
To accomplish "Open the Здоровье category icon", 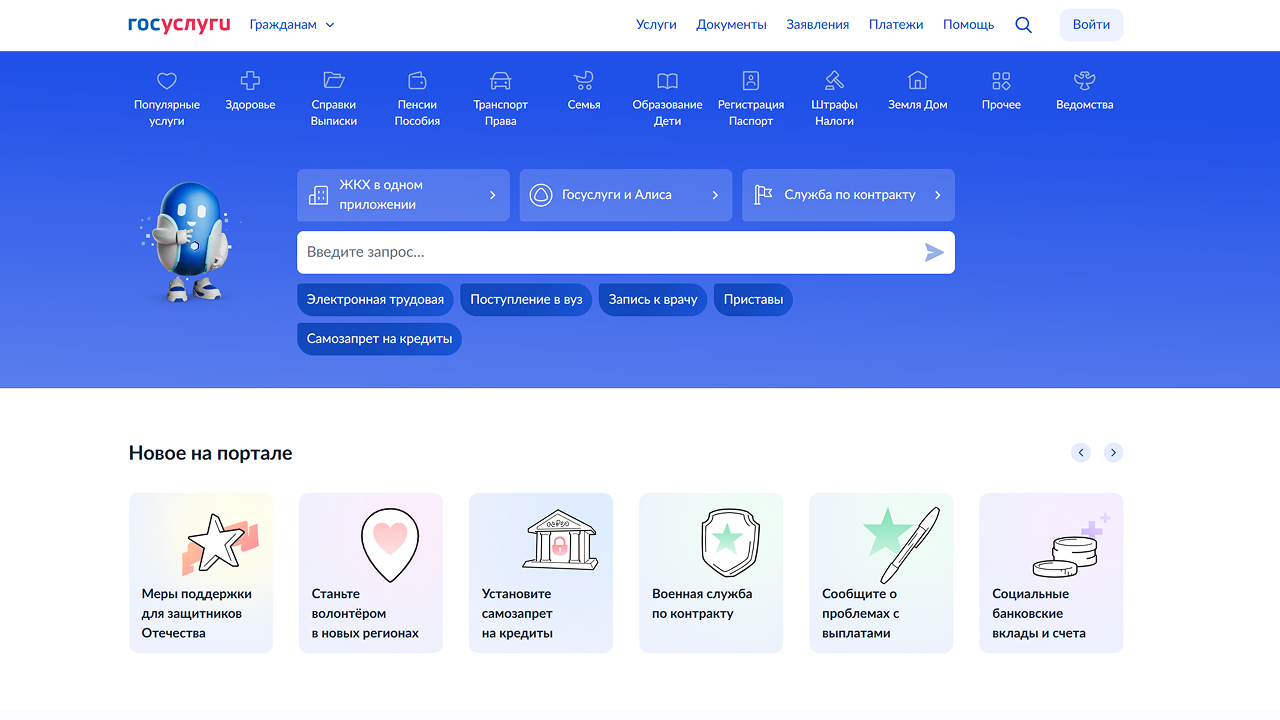I will point(250,81).
